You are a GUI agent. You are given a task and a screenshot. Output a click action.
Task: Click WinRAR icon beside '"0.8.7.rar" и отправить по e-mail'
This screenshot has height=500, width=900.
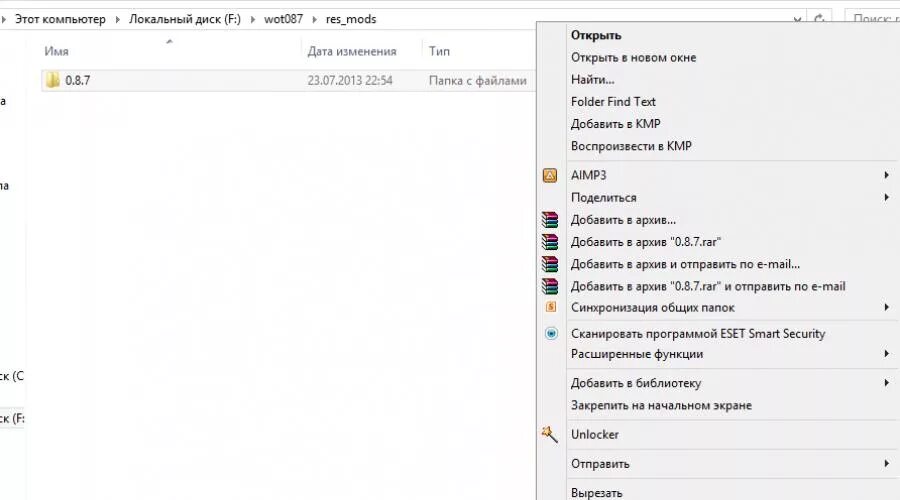click(x=550, y=286)
